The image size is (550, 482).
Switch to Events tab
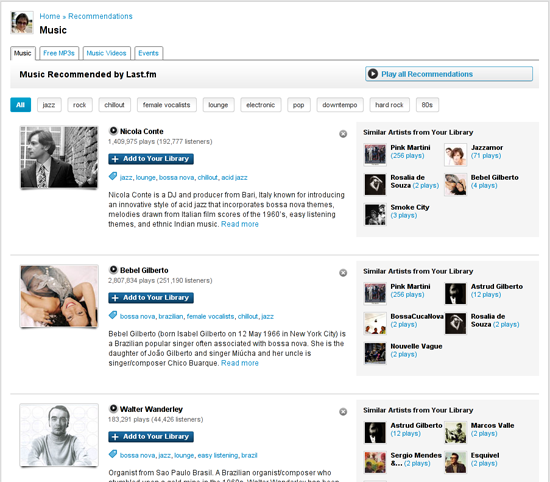point(148,53)
